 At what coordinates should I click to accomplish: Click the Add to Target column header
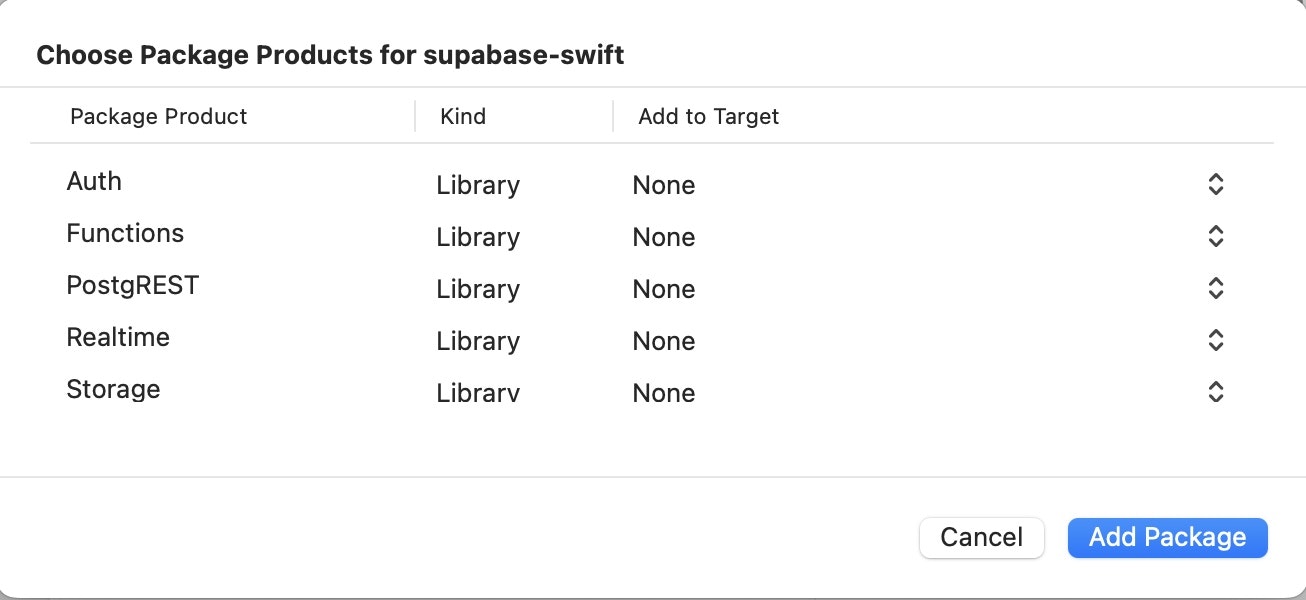[708, 117]
